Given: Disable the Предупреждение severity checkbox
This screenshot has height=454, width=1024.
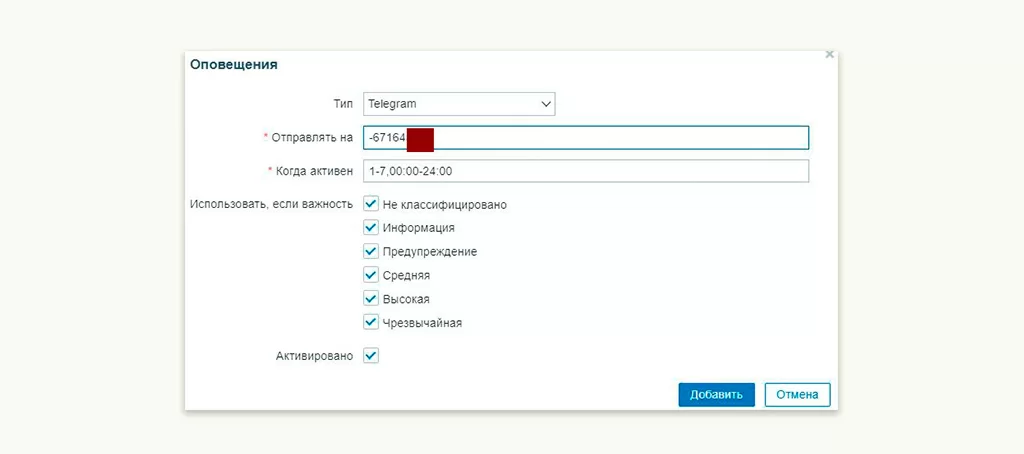Looking at the screenshot, I should tap(371, 251).
